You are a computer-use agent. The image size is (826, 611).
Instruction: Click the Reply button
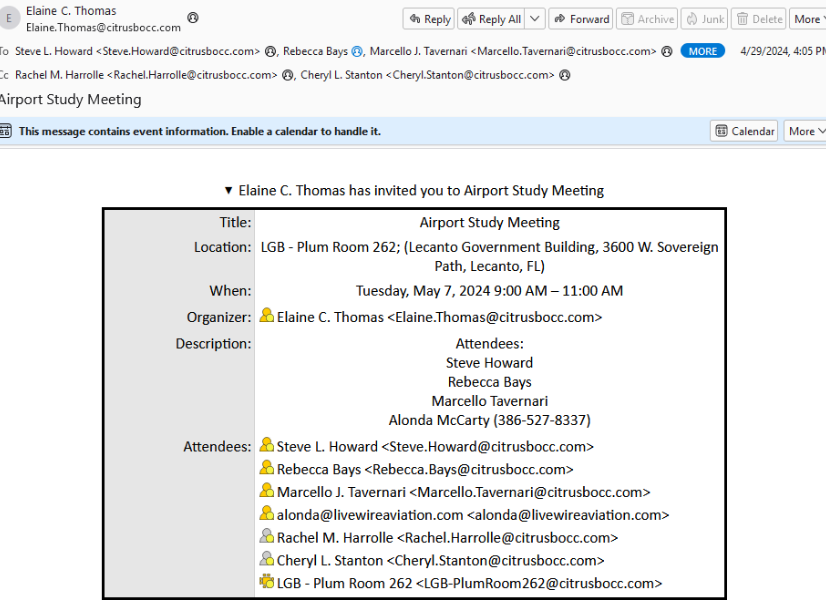(428, 19)
